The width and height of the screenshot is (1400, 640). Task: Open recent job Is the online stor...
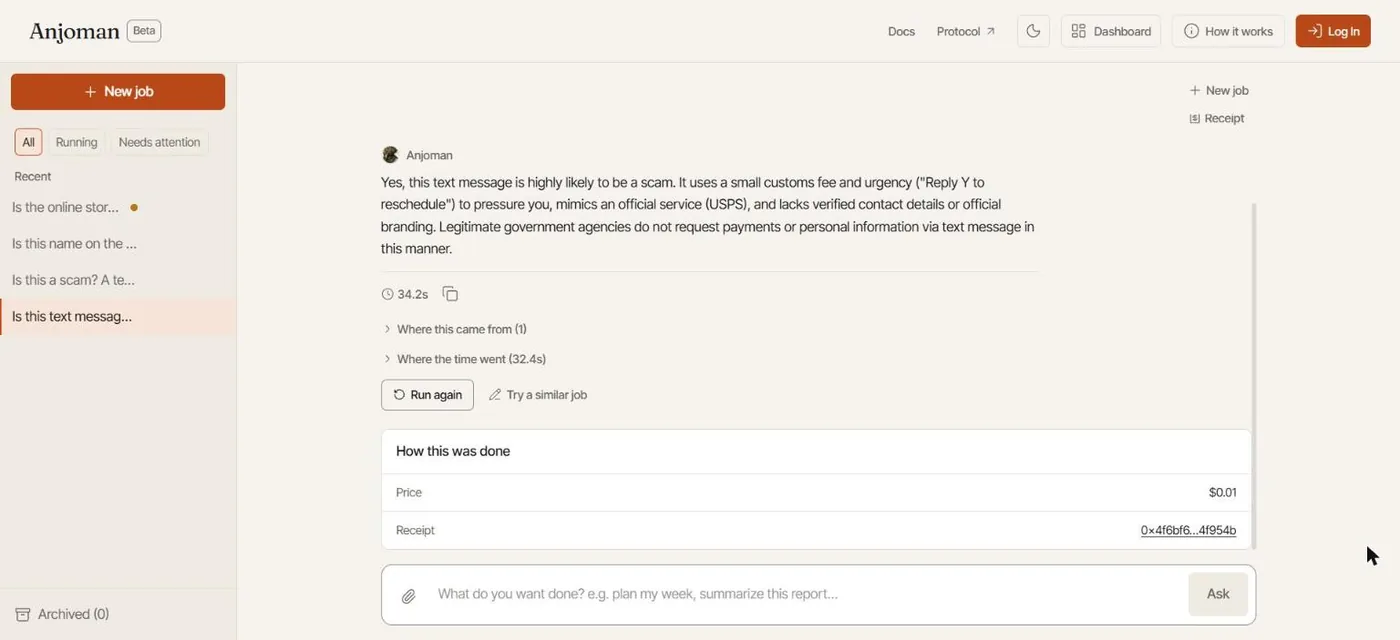tap(118, 207)
